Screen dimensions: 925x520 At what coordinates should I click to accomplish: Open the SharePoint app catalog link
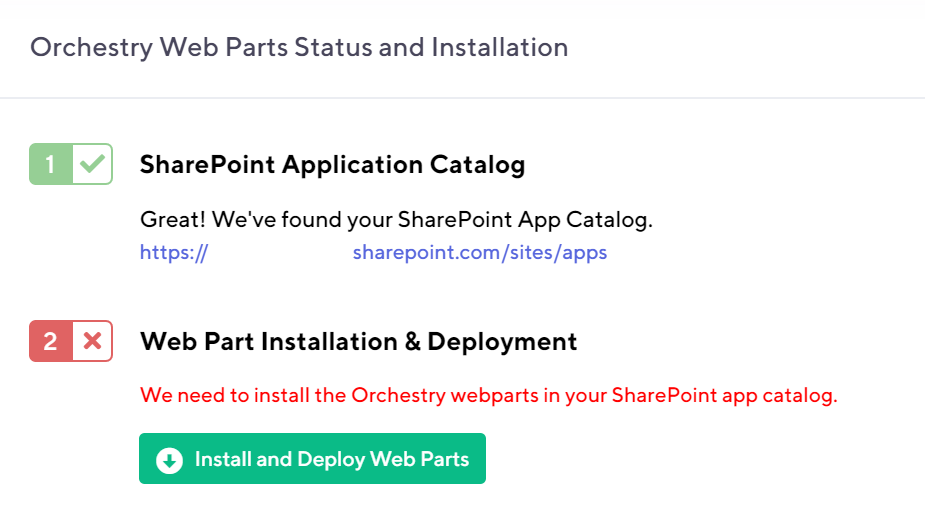(x=373, y=253)
